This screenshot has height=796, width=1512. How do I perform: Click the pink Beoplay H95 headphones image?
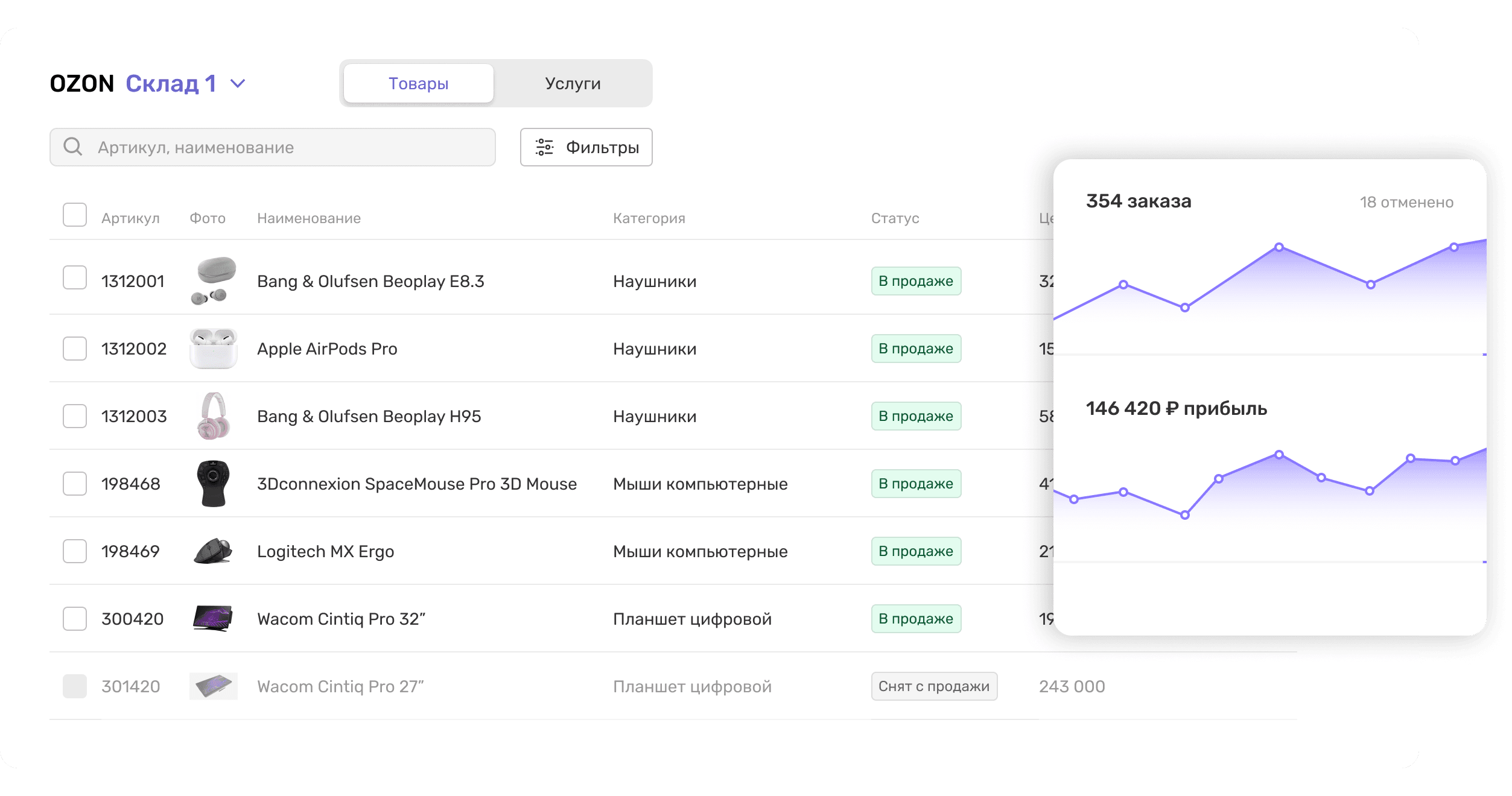(x=213, y=416)
